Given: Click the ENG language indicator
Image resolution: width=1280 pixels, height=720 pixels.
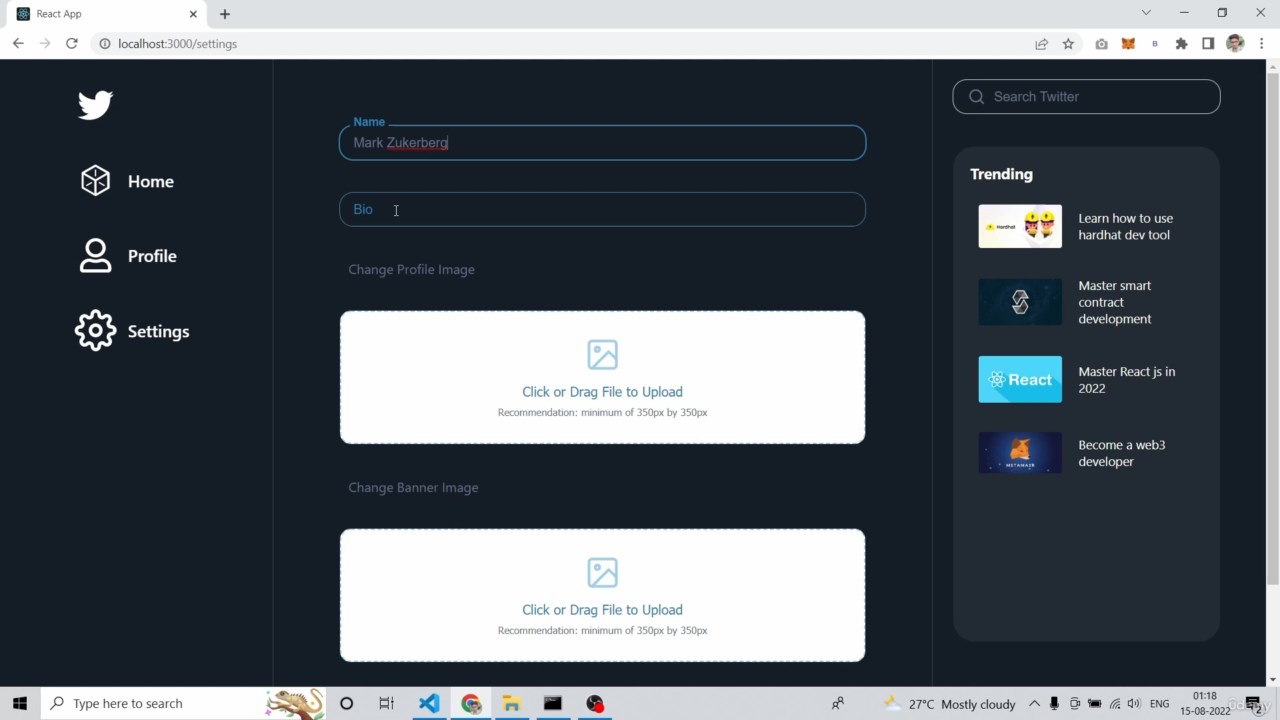Looking at the screenshot, I should pyautogui.click(x=1160, y=704).
